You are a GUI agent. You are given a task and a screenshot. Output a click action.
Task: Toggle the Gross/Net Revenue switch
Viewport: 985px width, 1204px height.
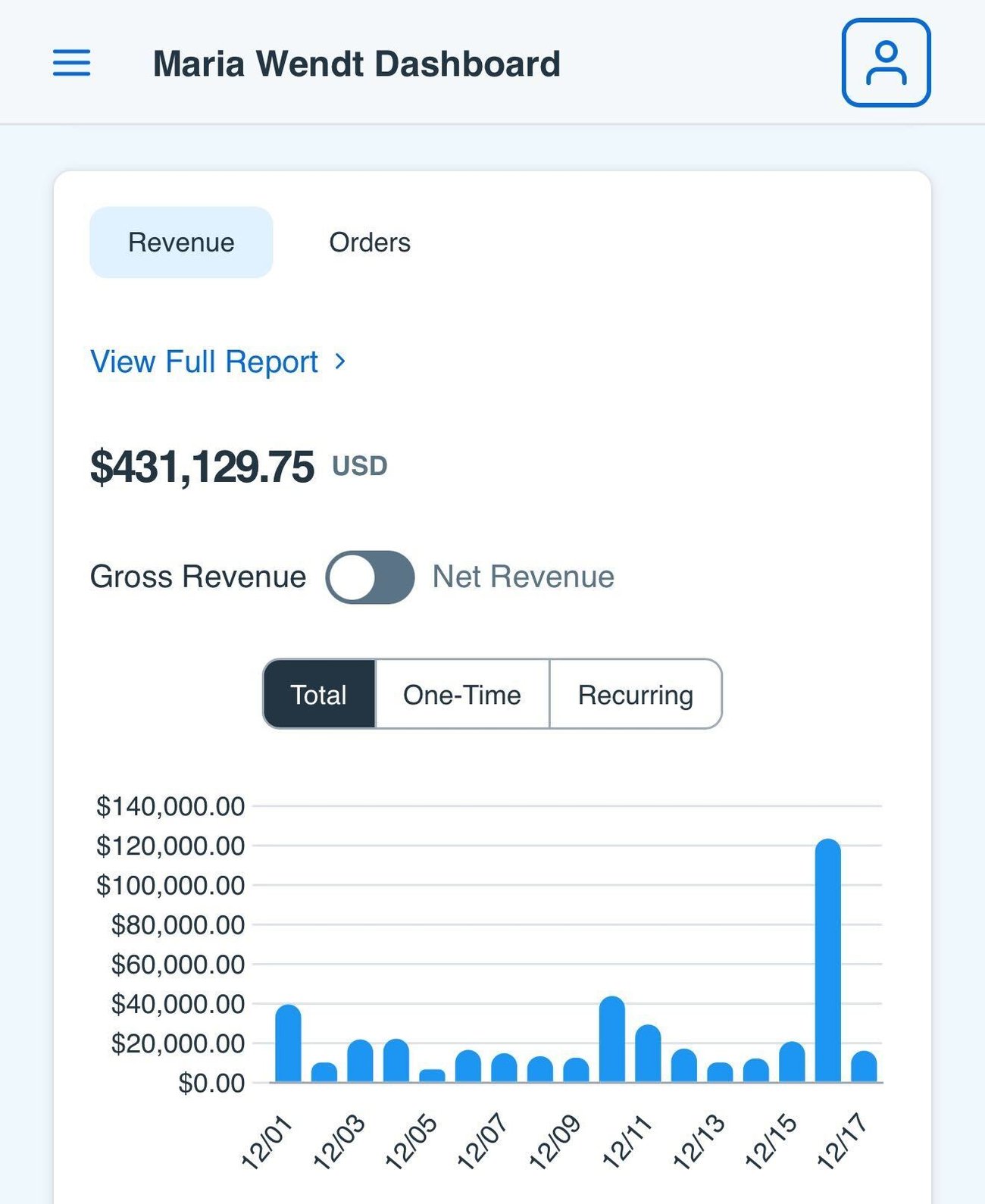tap(370, 577)
